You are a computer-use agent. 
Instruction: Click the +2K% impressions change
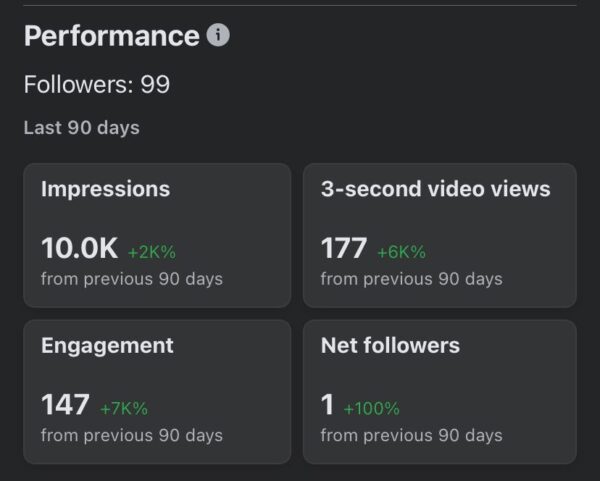(x=152, y=251)
